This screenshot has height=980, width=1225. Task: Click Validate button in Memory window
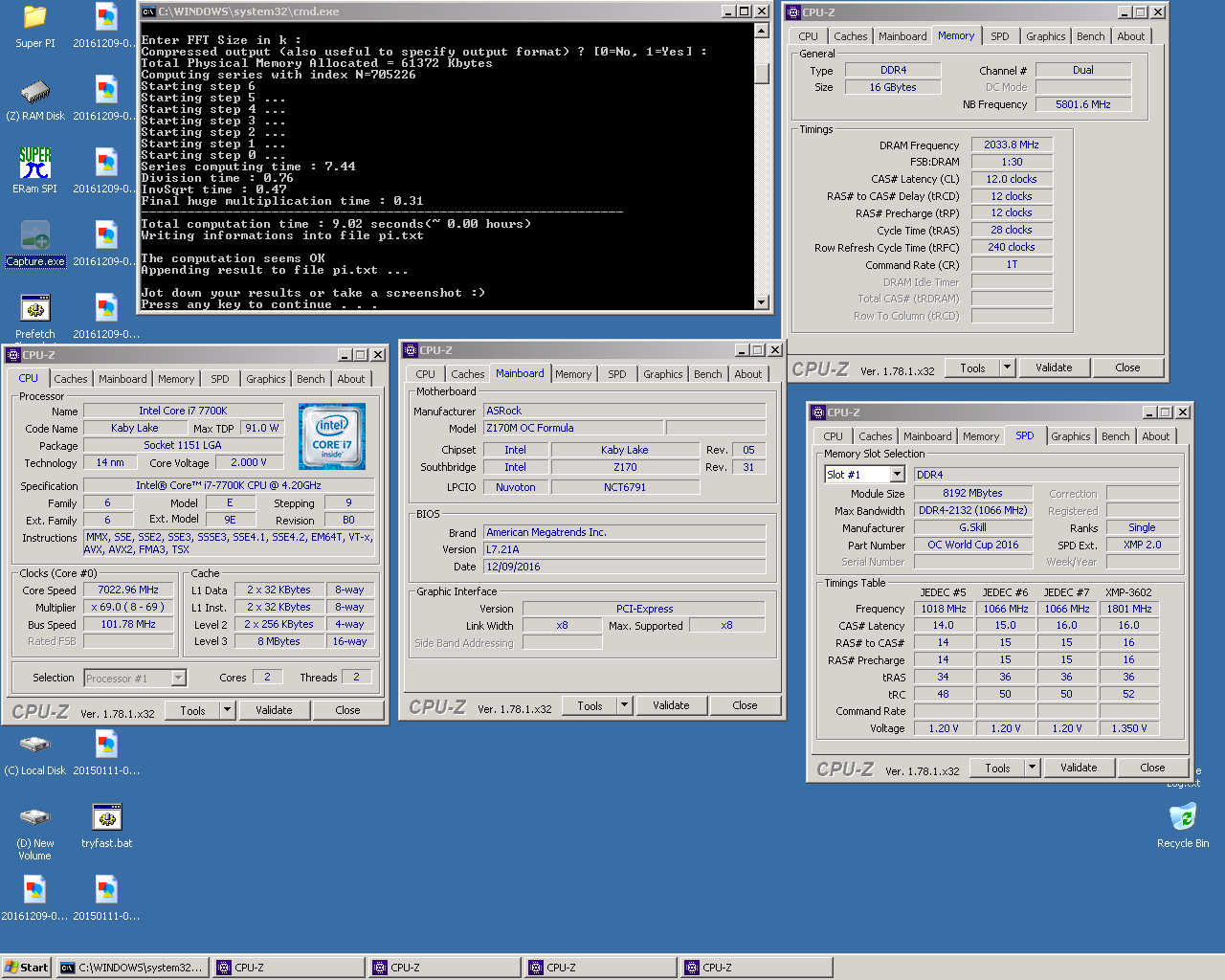1054,367
